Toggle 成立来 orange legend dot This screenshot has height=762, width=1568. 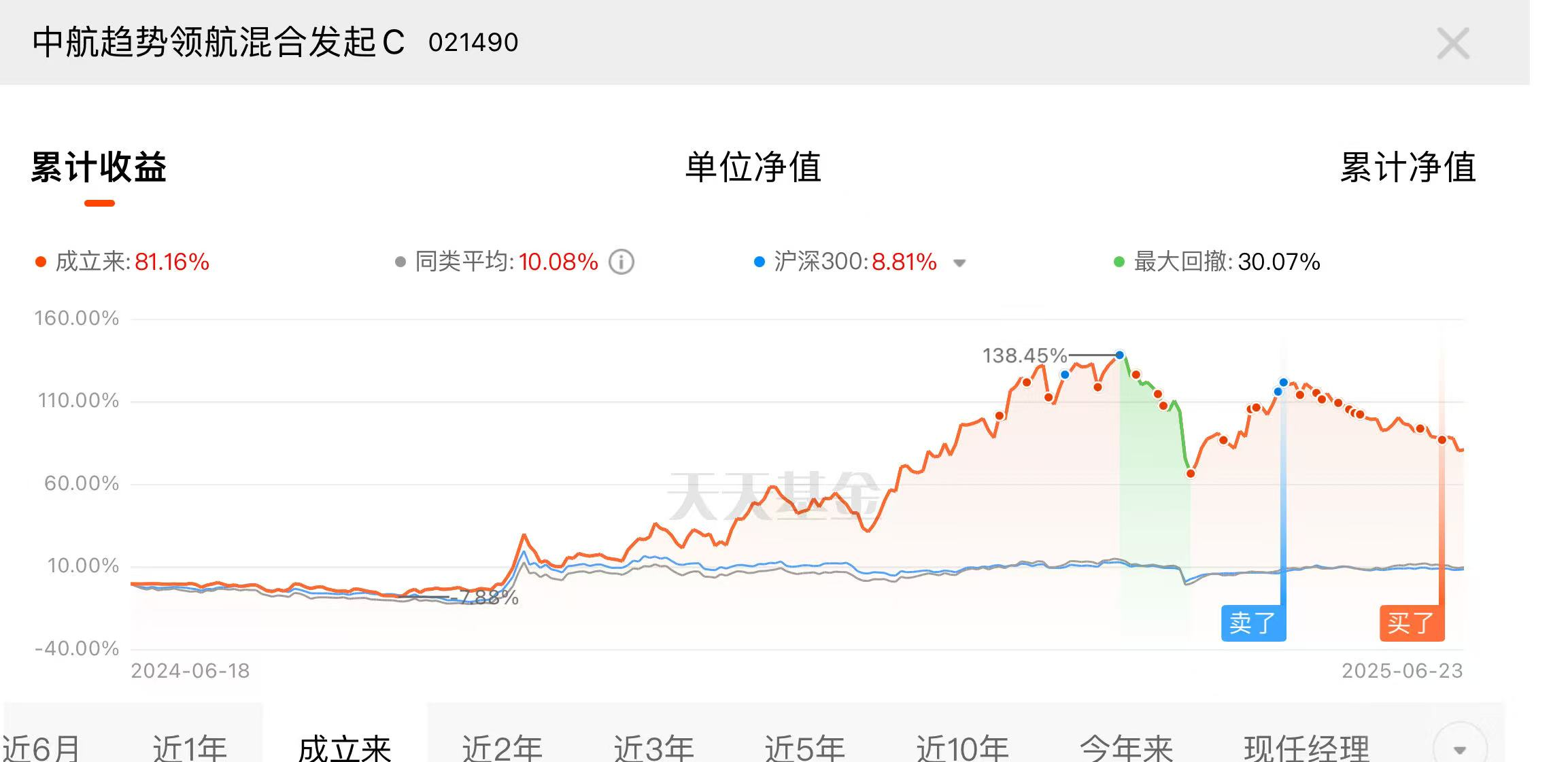coord(41,262)
